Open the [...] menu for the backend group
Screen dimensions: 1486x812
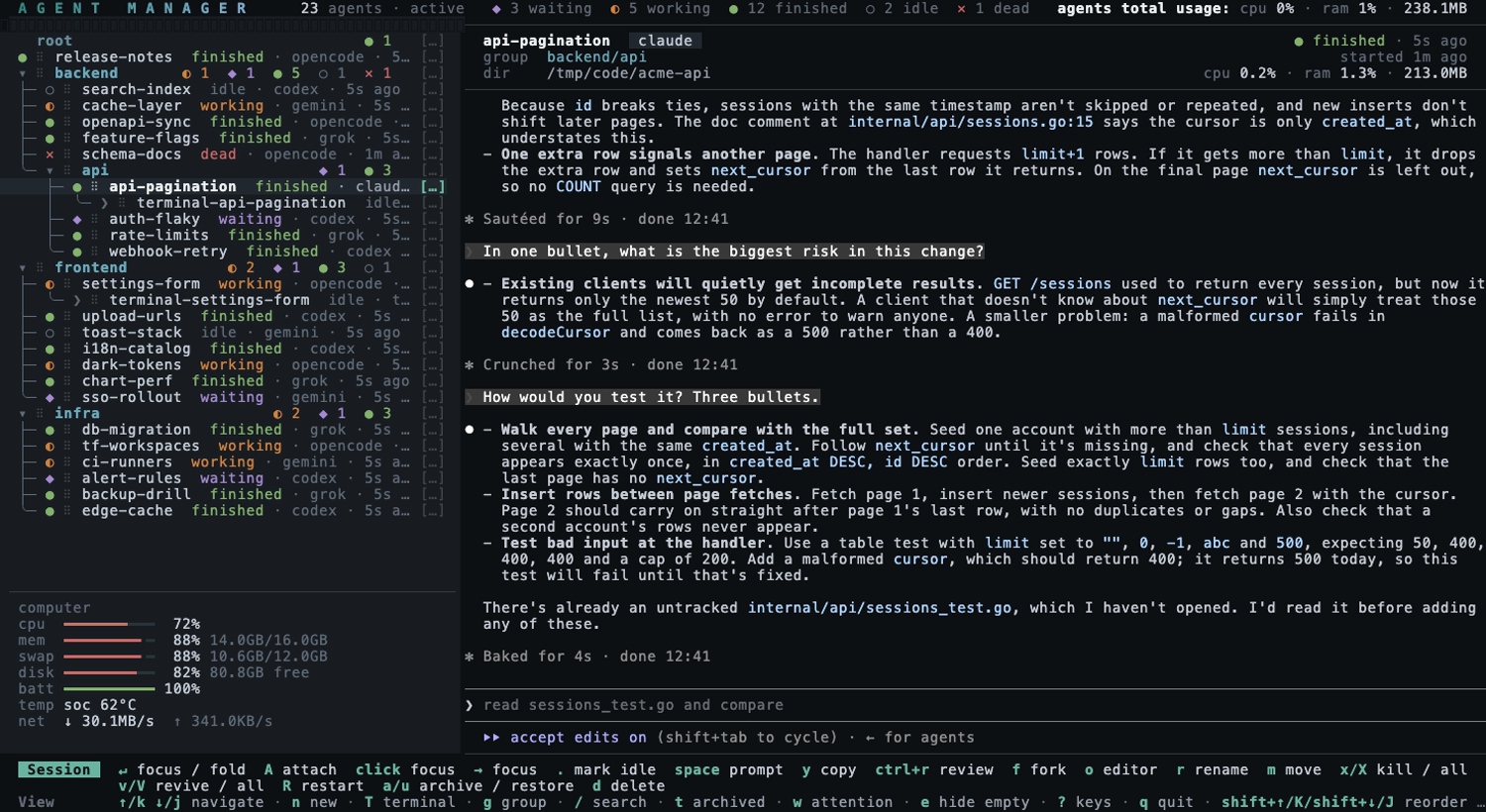click(x=432, y=73)
